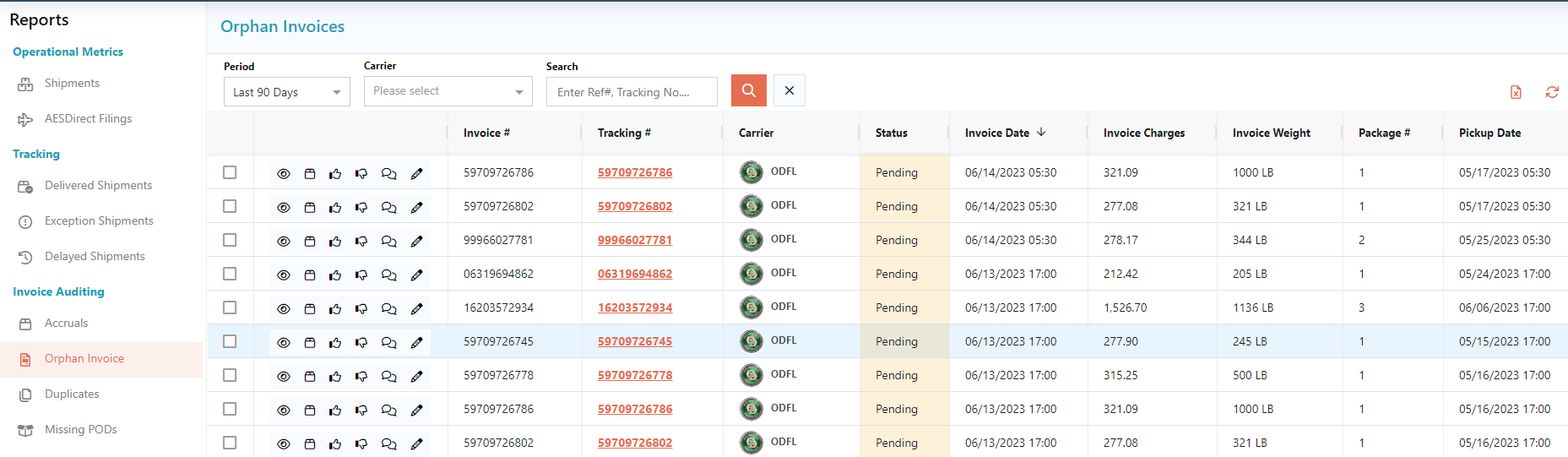Go to Exception Shipments

(99, 220)
